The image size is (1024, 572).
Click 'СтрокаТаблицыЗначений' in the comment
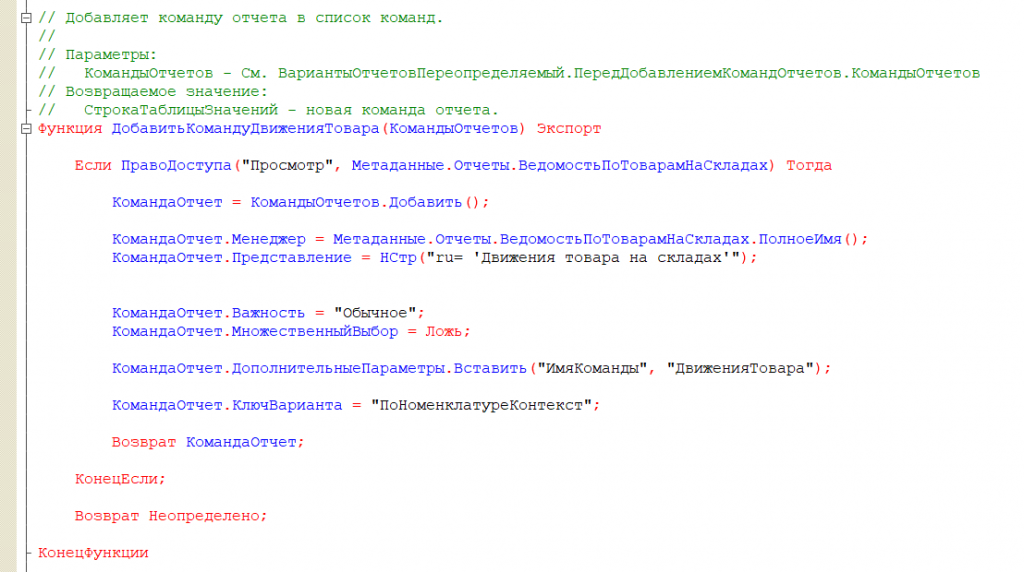181,110
